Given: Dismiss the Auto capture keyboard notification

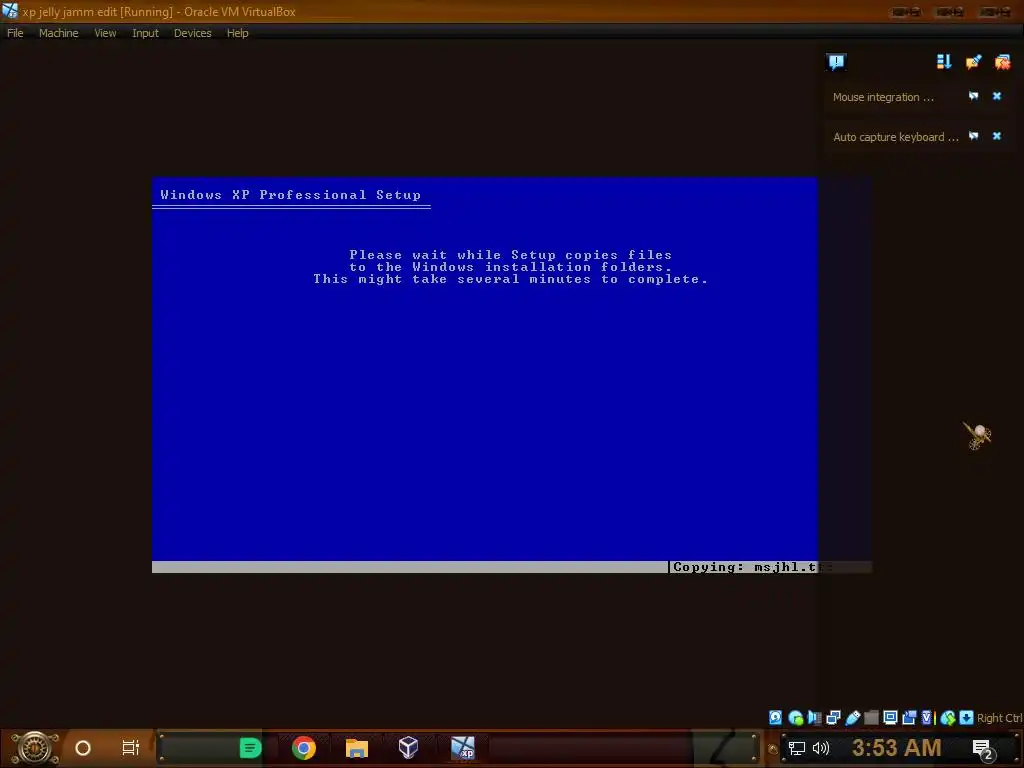Looking at the screenshot, I should (997, 136).
